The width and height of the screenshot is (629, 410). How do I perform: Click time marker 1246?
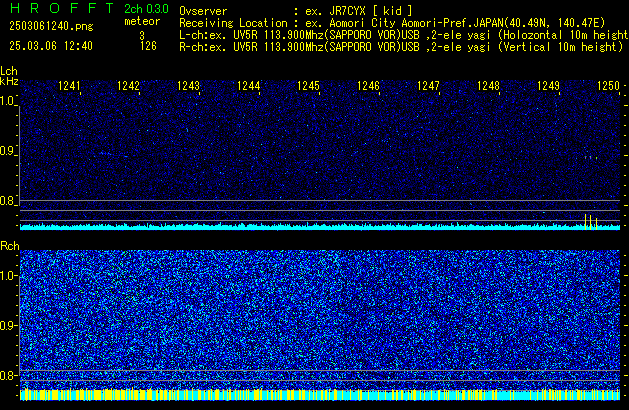(x=368, y=86)
